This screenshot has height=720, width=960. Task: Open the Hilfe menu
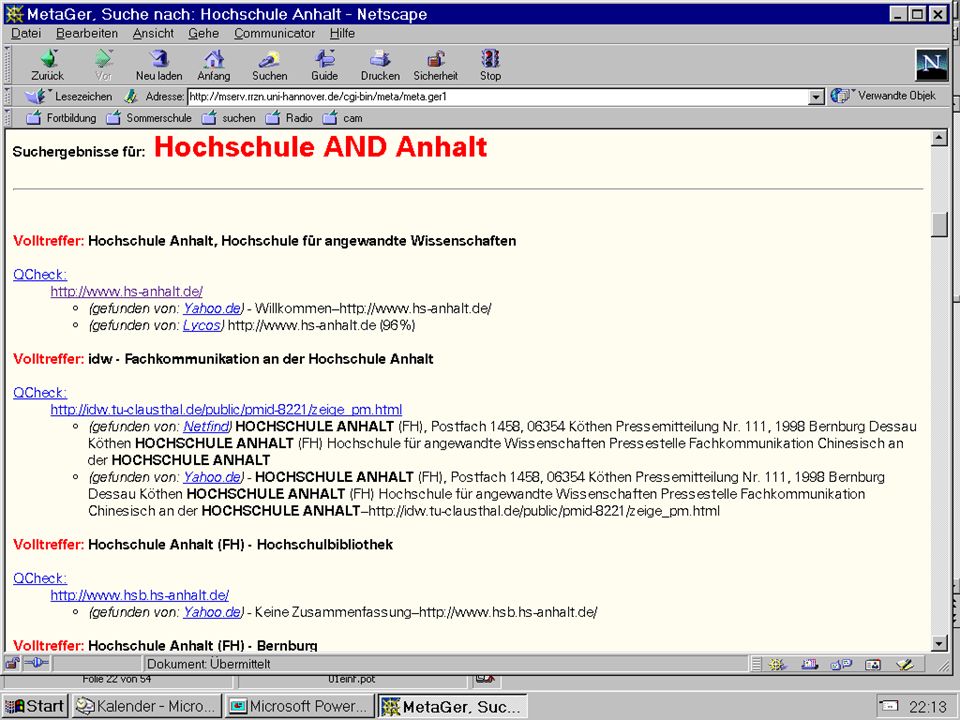point(342,33)
